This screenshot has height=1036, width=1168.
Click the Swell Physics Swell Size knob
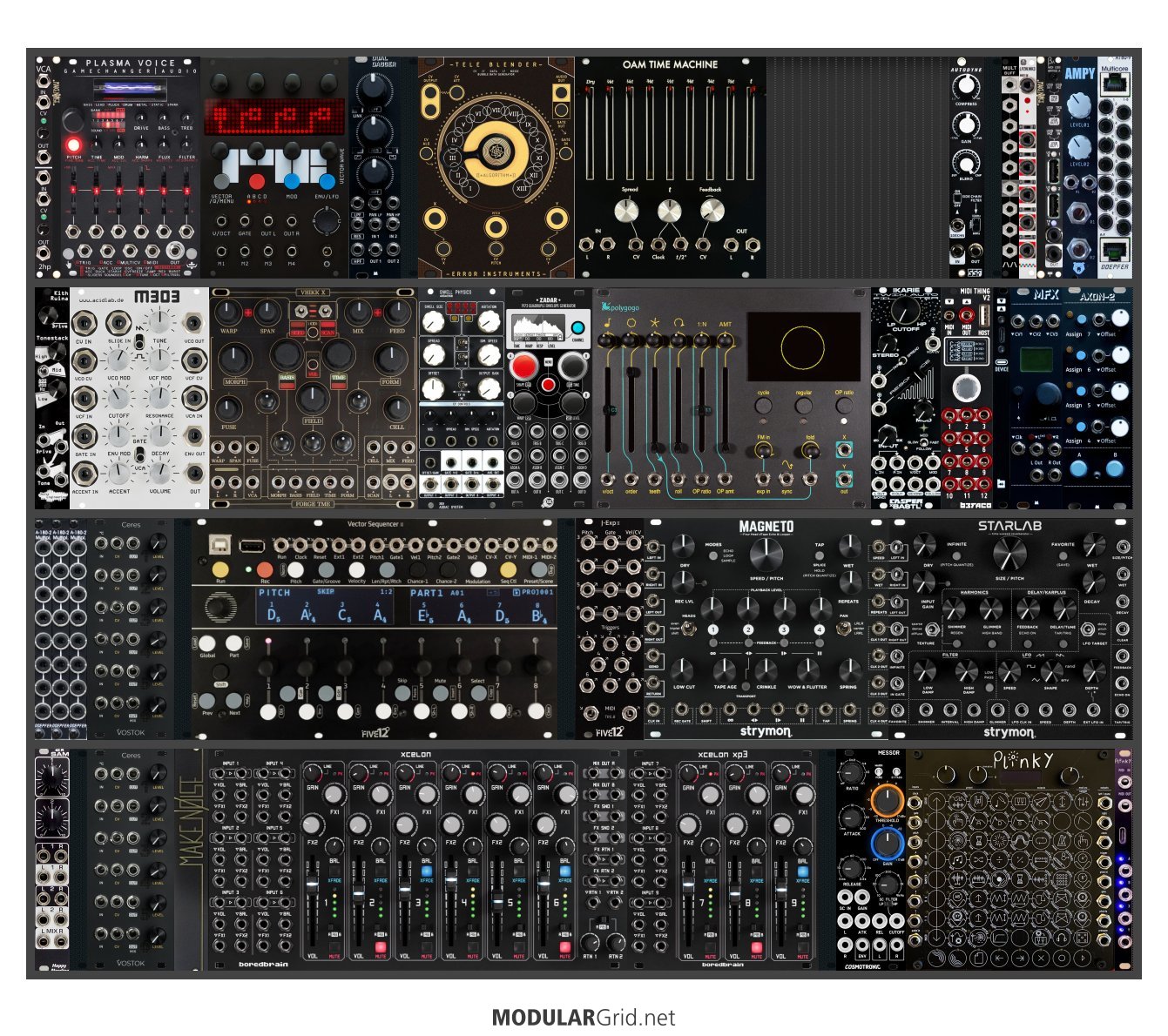point(433,323)
